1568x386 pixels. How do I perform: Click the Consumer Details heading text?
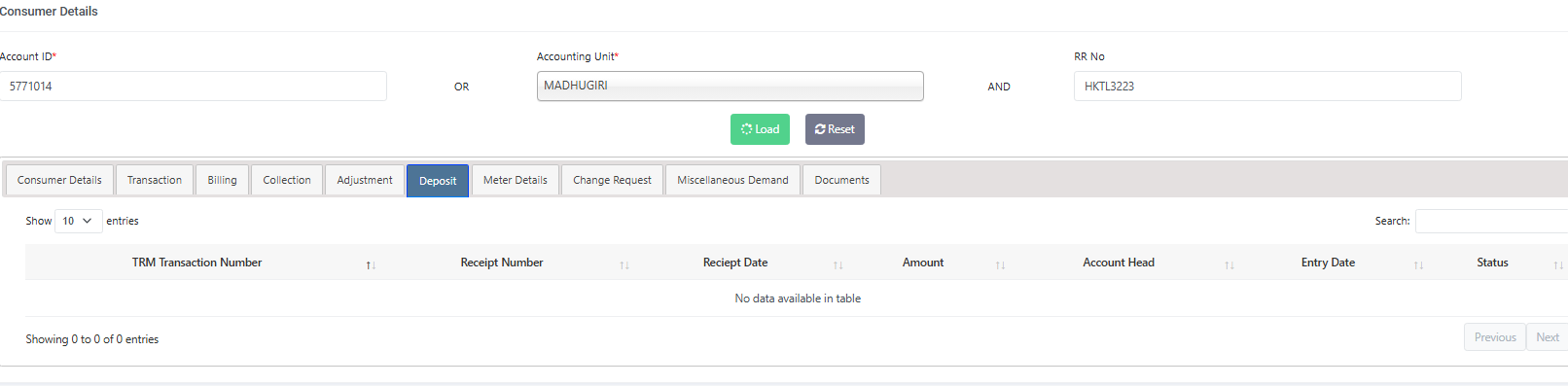tap(49, 12)
